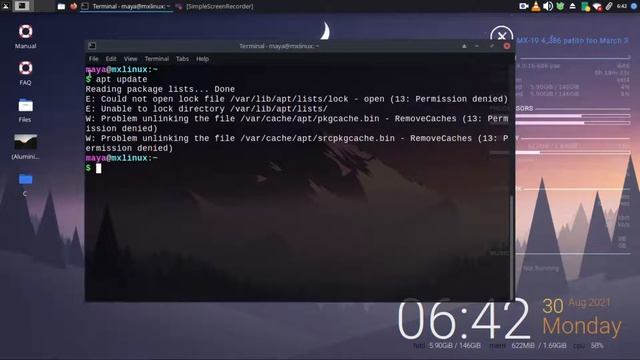The image size is (640, 360).
Task: Click the terminal launcher in the panel
Action: [22, 6]
